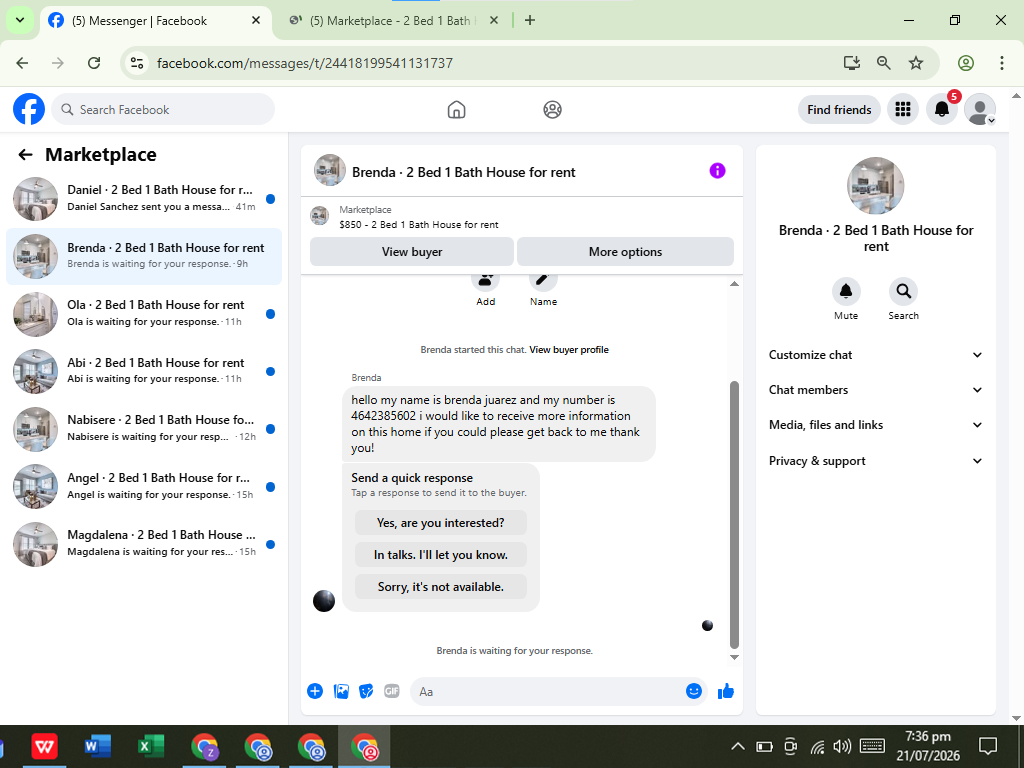Click the Name edit pencil icon
Image resolution: width=1024 pixels, height=768 pixels.
543,281
